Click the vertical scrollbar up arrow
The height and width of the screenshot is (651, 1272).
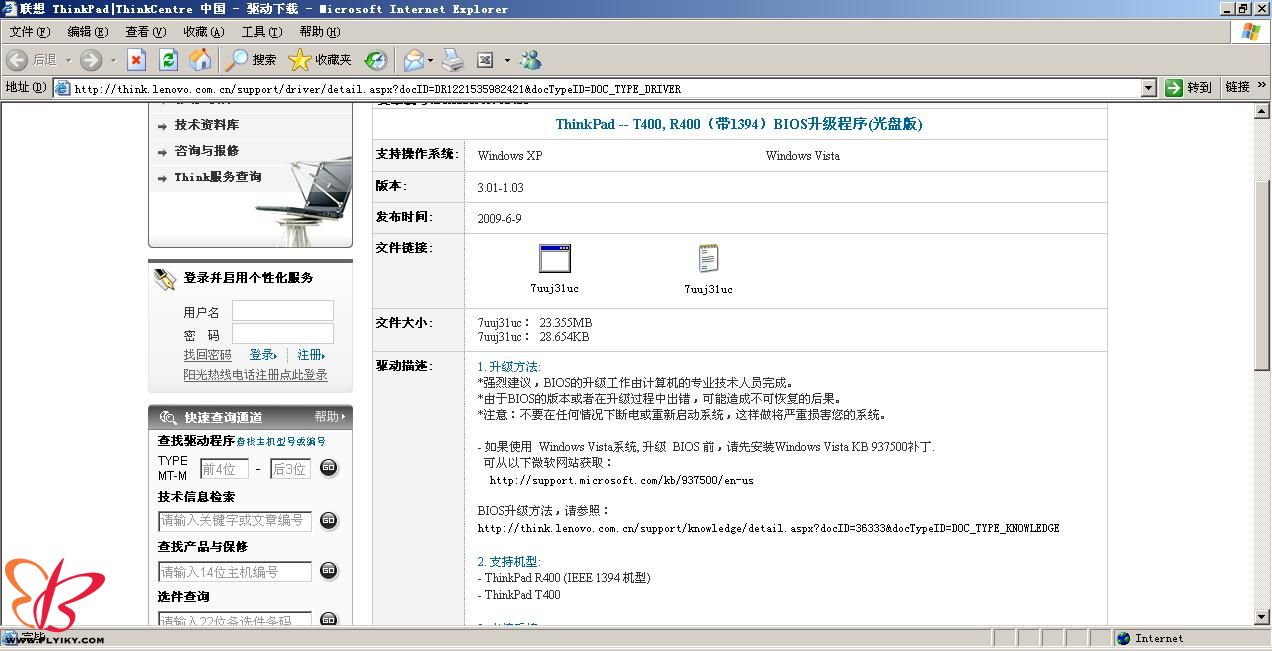click(x=1262, y=112)
